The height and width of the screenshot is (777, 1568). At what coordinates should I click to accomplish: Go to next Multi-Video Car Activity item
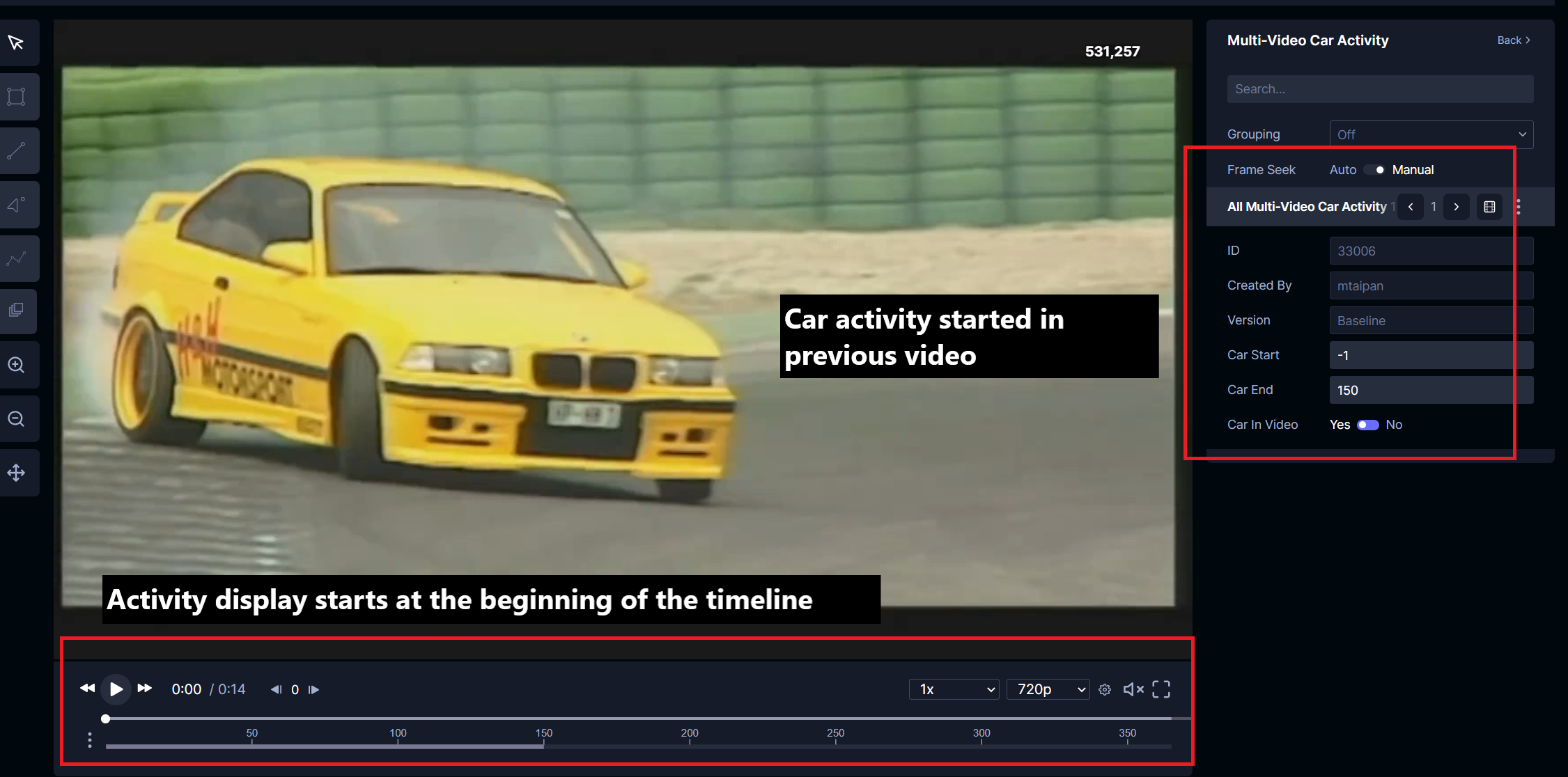1456,207
